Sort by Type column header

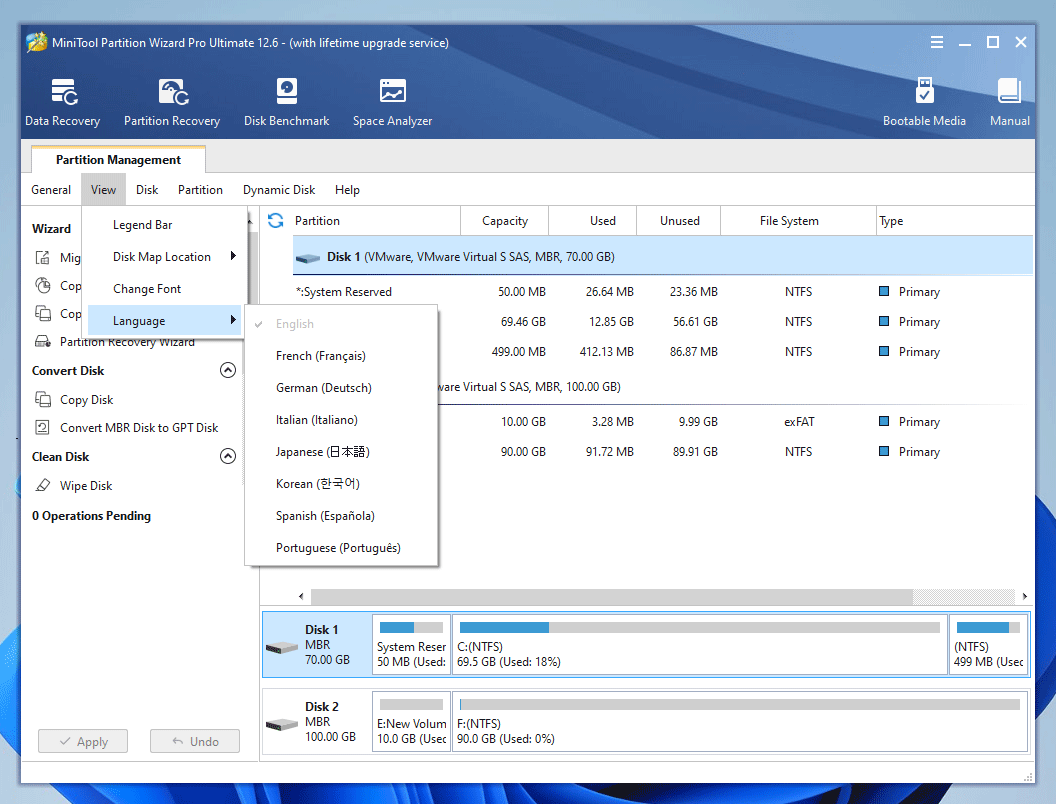point(955,221)
